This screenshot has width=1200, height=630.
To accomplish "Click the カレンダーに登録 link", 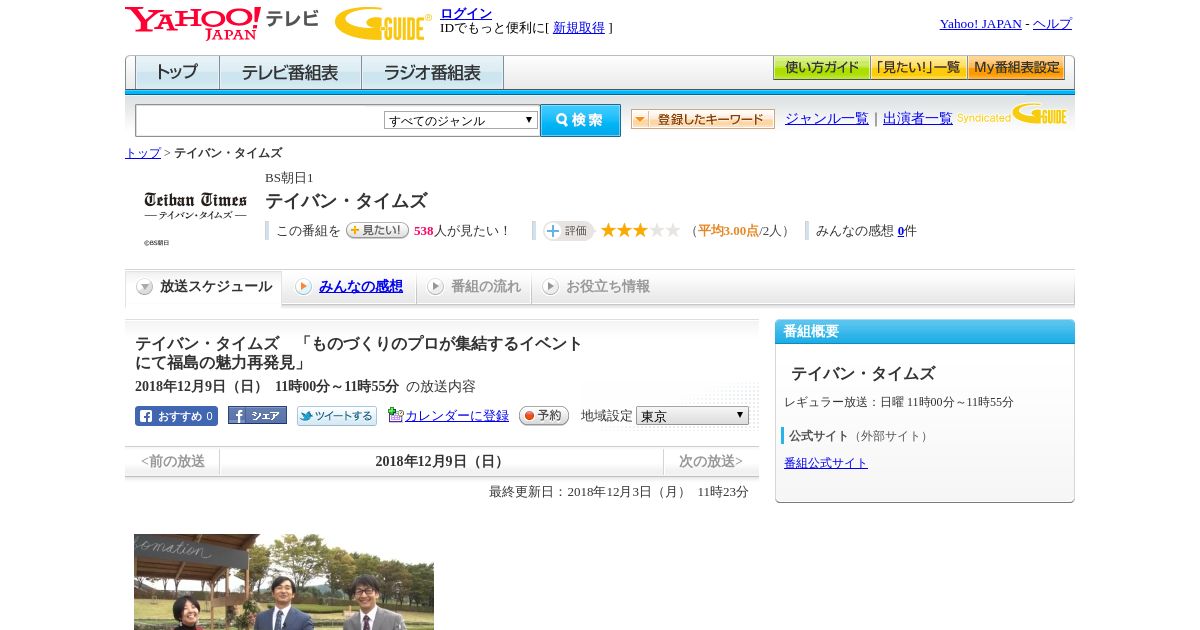I will [x=457, y=416].
